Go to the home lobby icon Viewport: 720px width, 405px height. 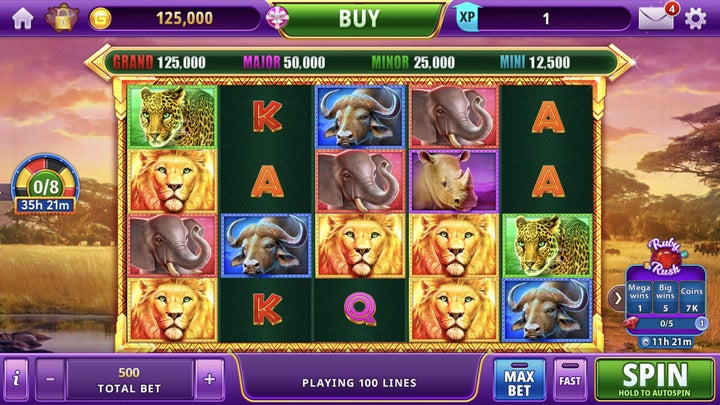22,18
